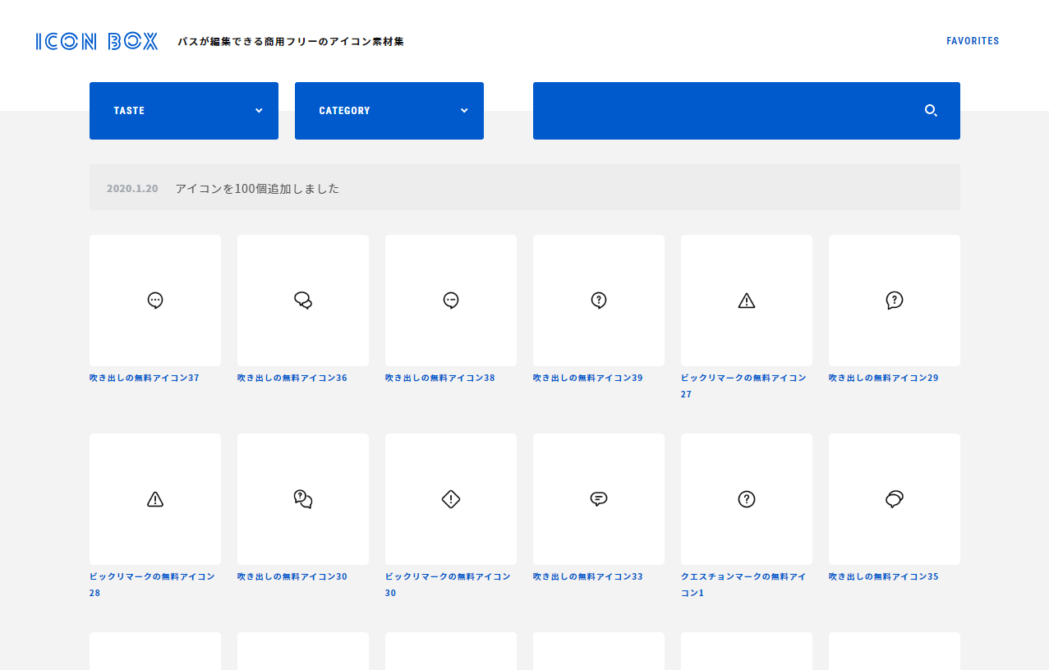The width and height of the screenshot is (1049, 670).
Task: Select the warning triangle icon for アイコン27
Action: (x=746, y=300)
